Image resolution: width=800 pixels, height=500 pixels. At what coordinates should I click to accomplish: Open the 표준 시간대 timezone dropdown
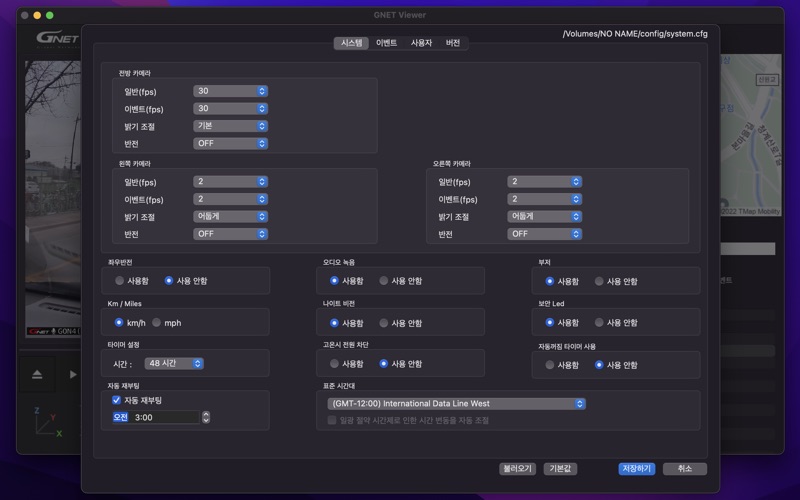pyautogui.click(x=457, y=404)
